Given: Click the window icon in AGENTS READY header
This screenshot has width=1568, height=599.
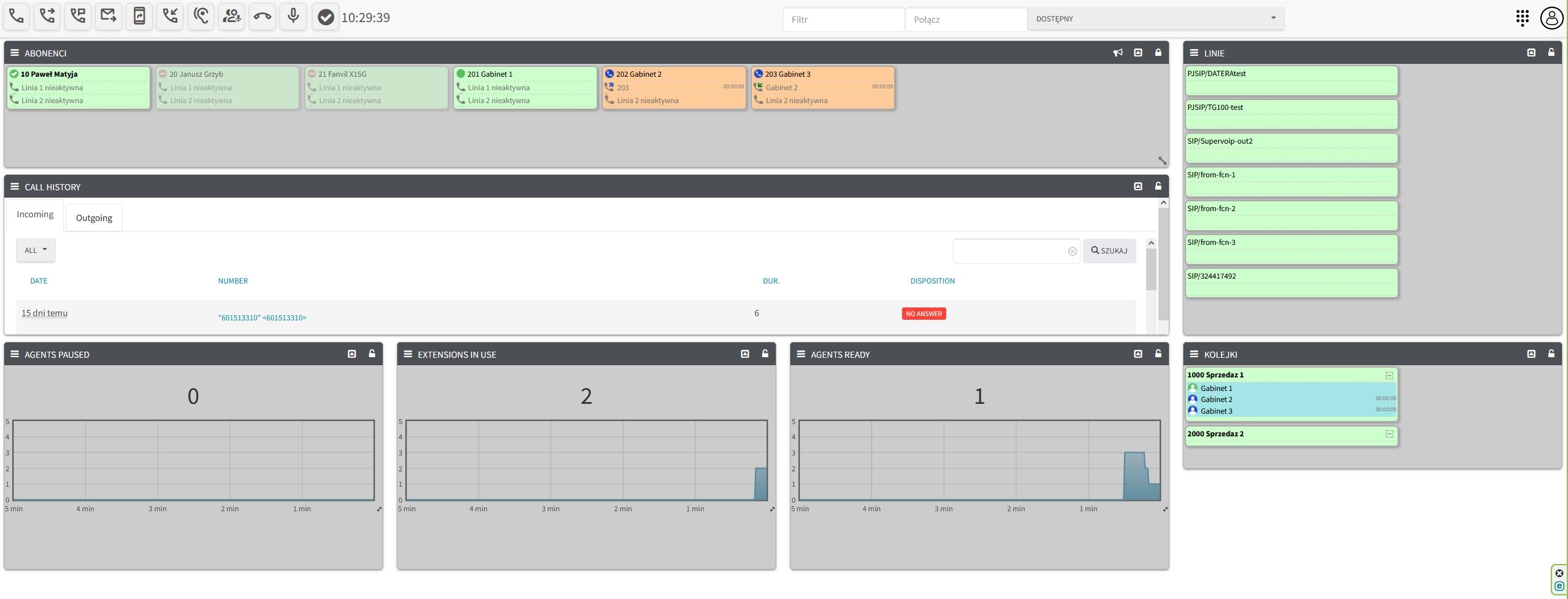Looking at the screenshot, I should pyautogui.click(x=1138, y=354).
